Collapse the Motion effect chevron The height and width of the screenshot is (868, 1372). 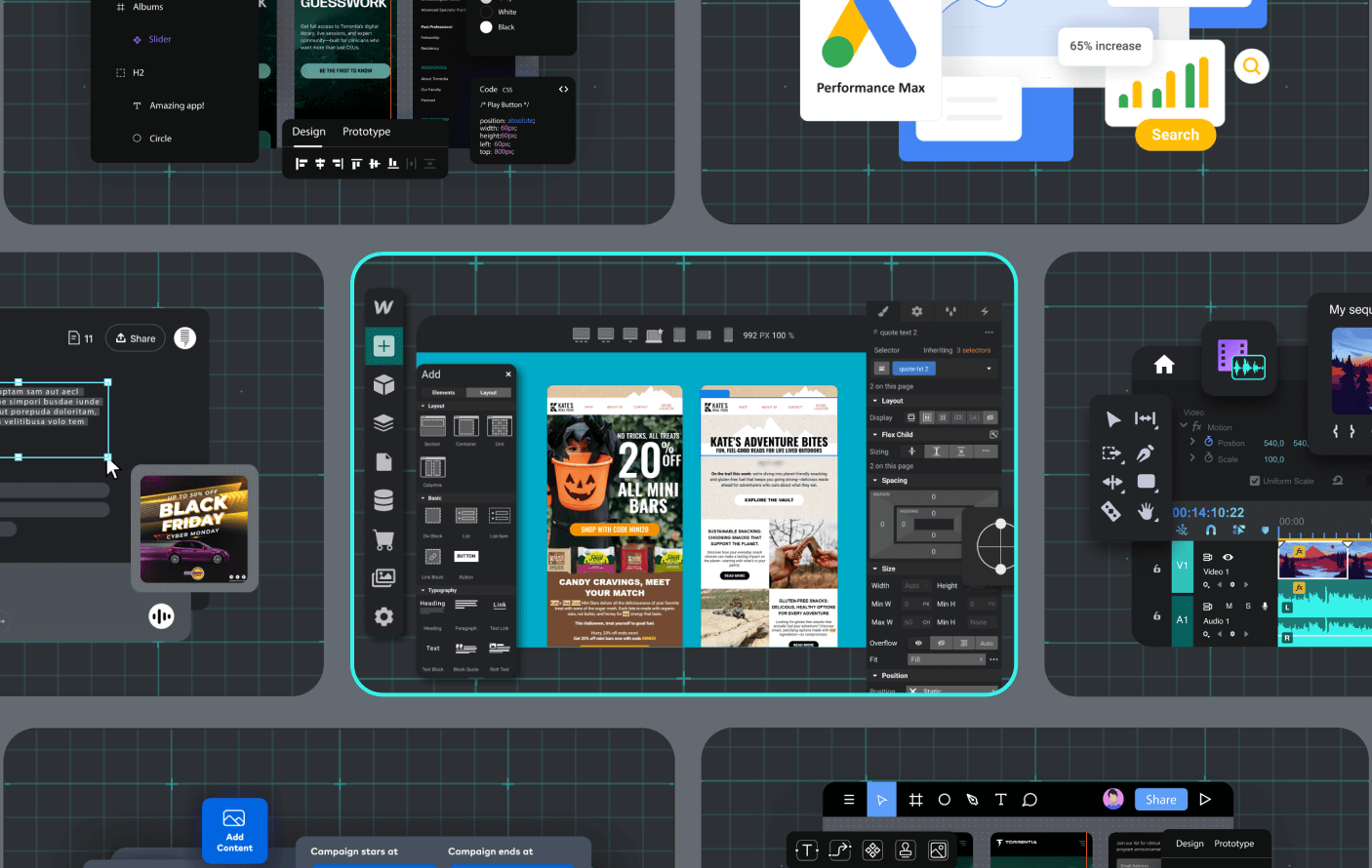tap(1184, 426)
